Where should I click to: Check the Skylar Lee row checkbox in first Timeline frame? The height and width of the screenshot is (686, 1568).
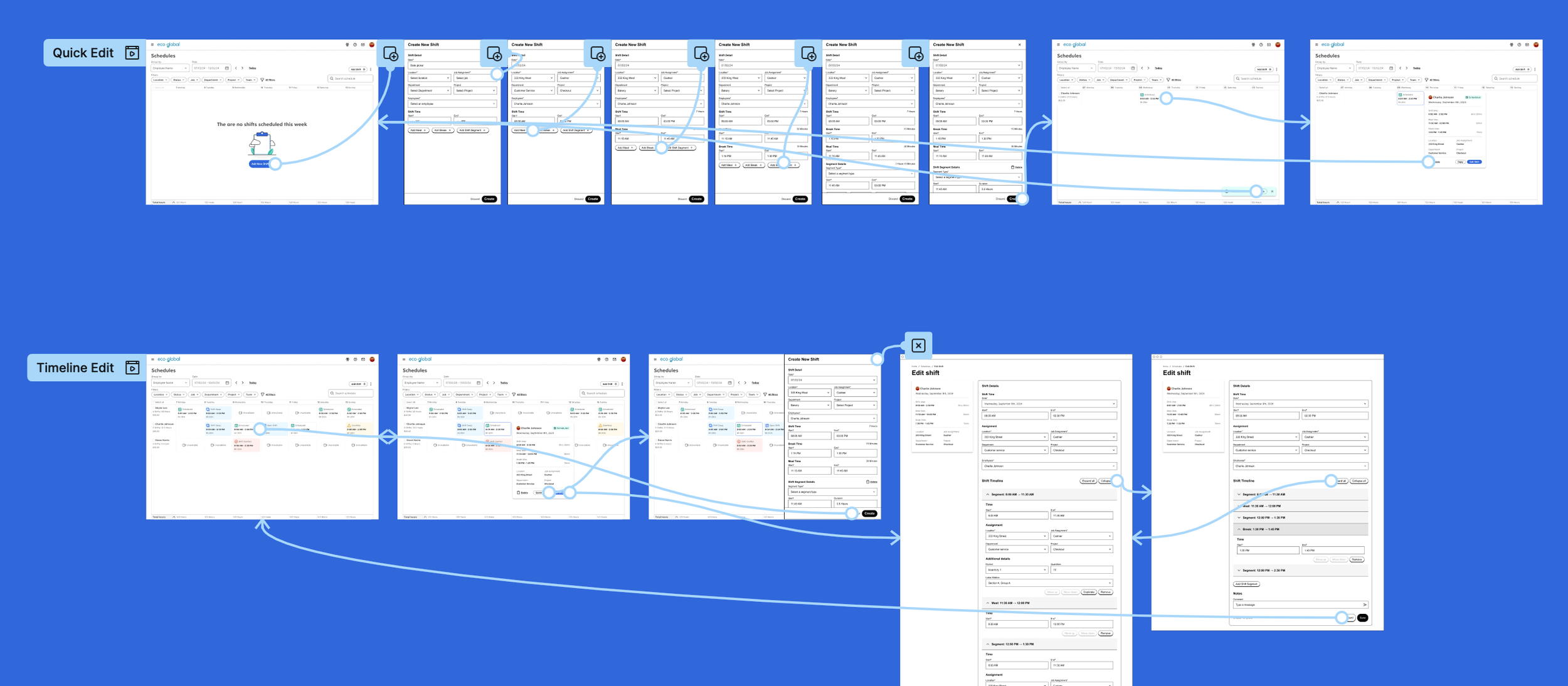[154, 408]
